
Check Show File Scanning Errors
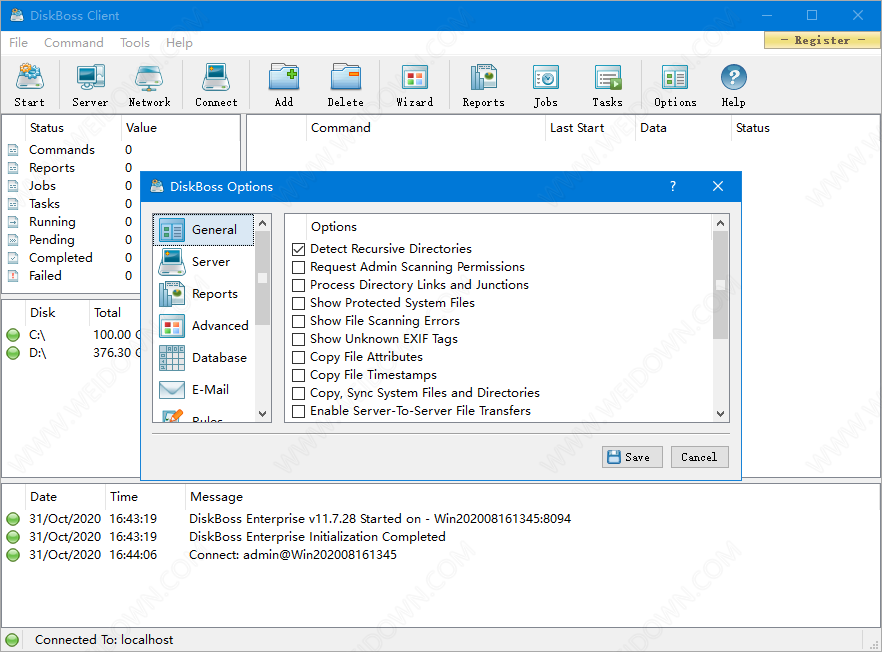click(x=299, y=321)
